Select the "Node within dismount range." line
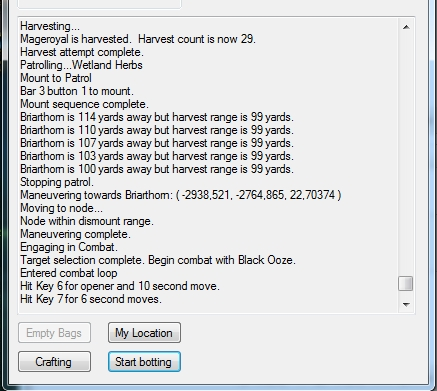 pos(87,221)
